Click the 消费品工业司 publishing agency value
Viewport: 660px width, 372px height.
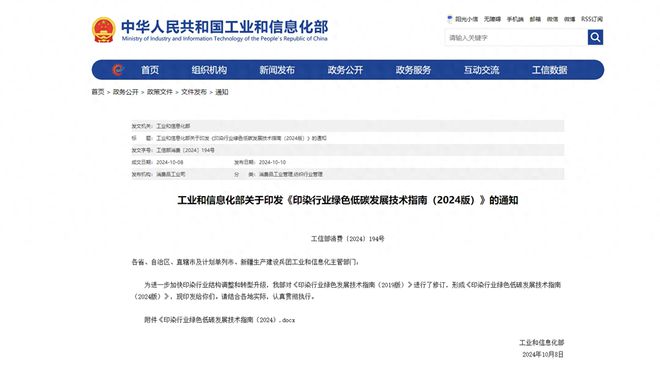click(171, 174)
